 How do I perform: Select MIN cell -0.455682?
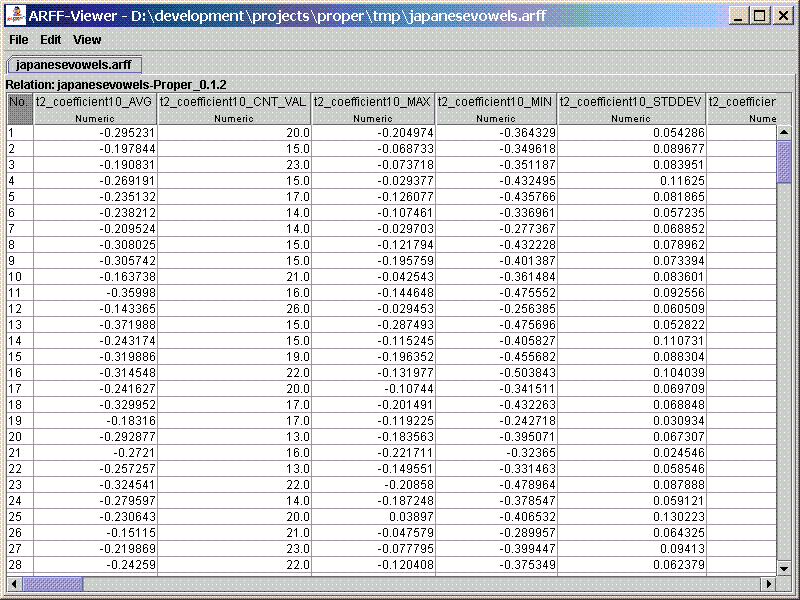pyautogui.click(x=496, y=357)
